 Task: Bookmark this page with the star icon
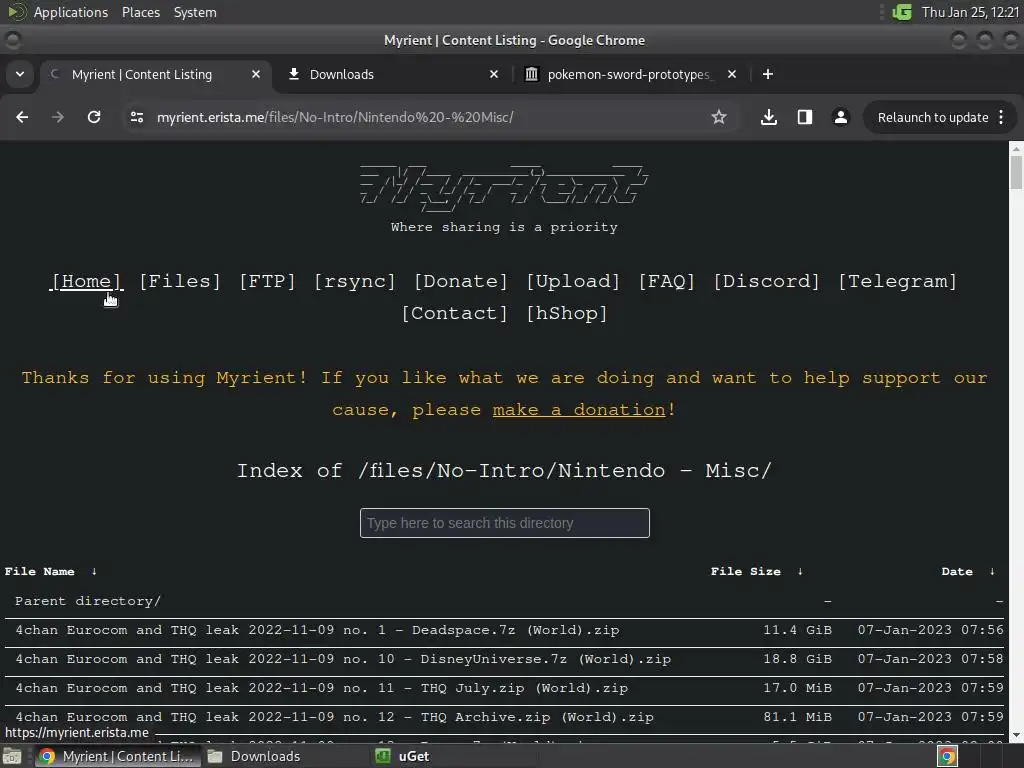719,117
